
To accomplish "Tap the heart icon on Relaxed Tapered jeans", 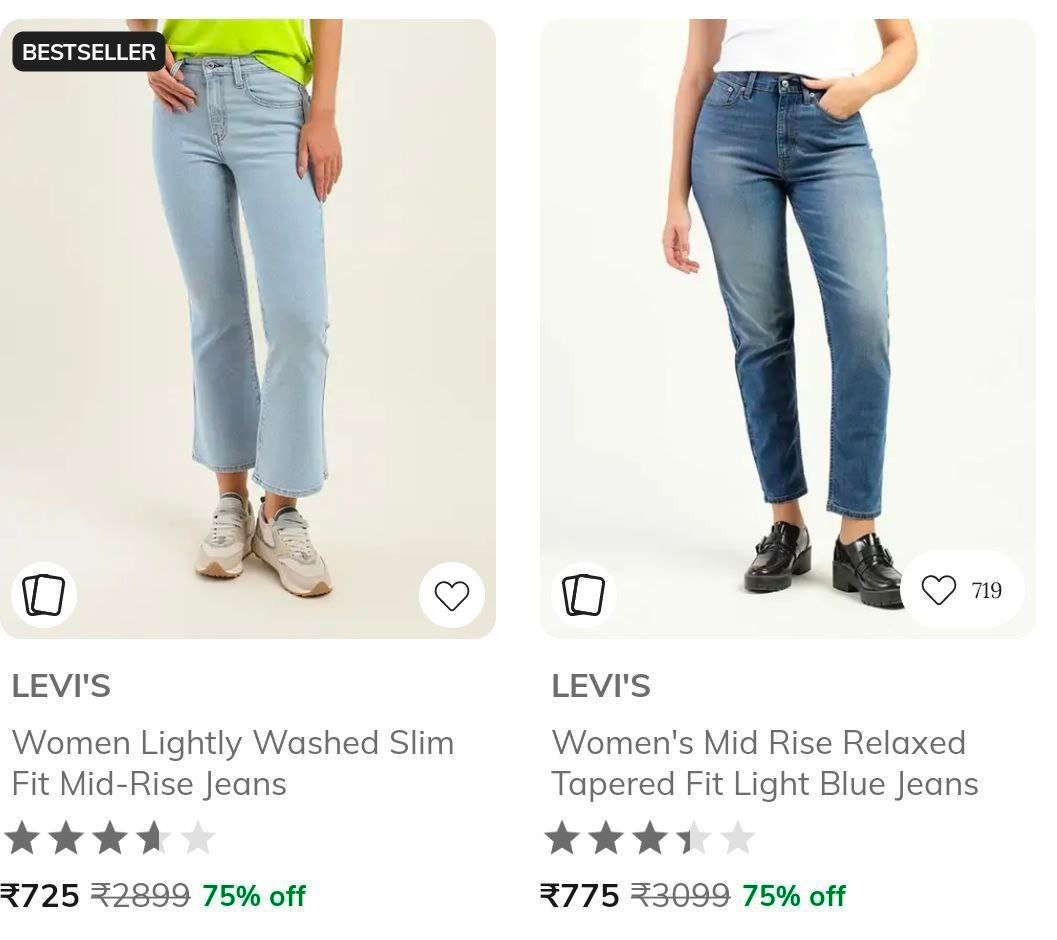I will (x=938, y=590).
